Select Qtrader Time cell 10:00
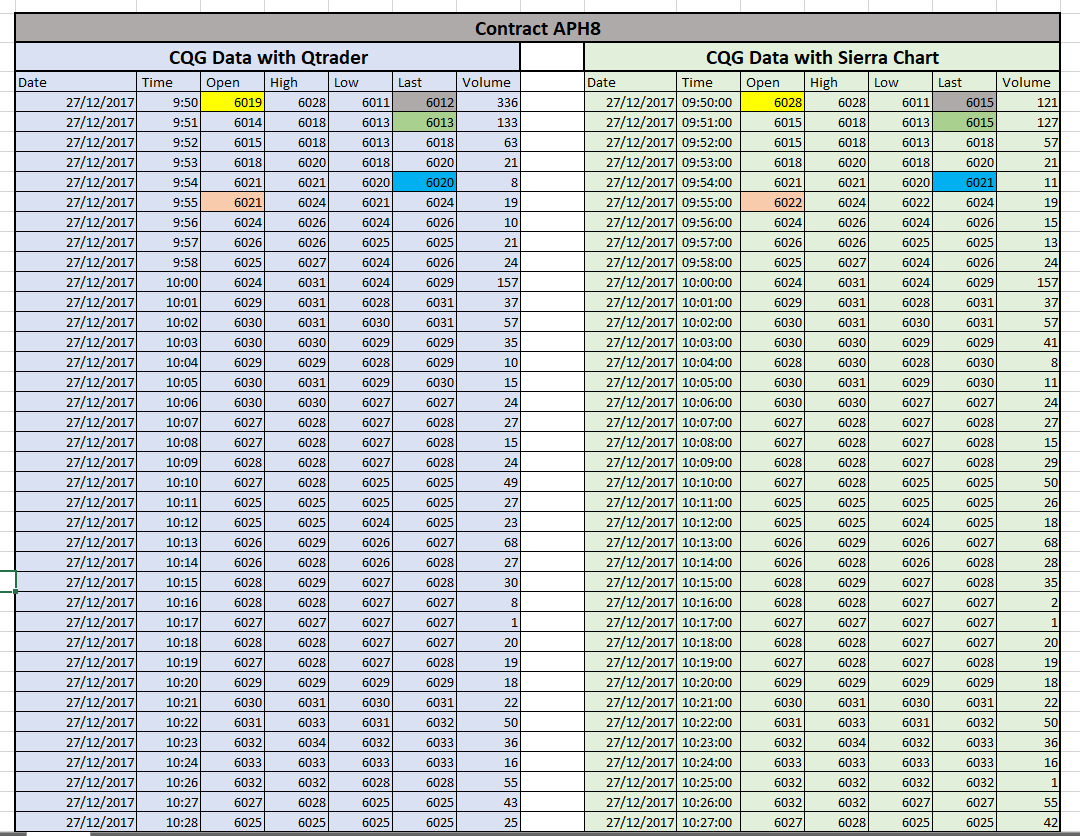 (169, 282)
